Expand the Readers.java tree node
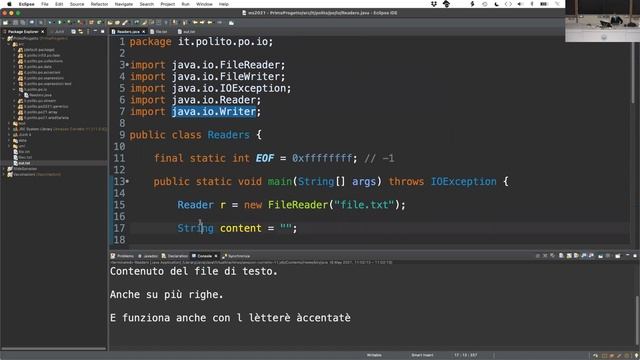Screen dimensions: 640x360 (20, 95)
